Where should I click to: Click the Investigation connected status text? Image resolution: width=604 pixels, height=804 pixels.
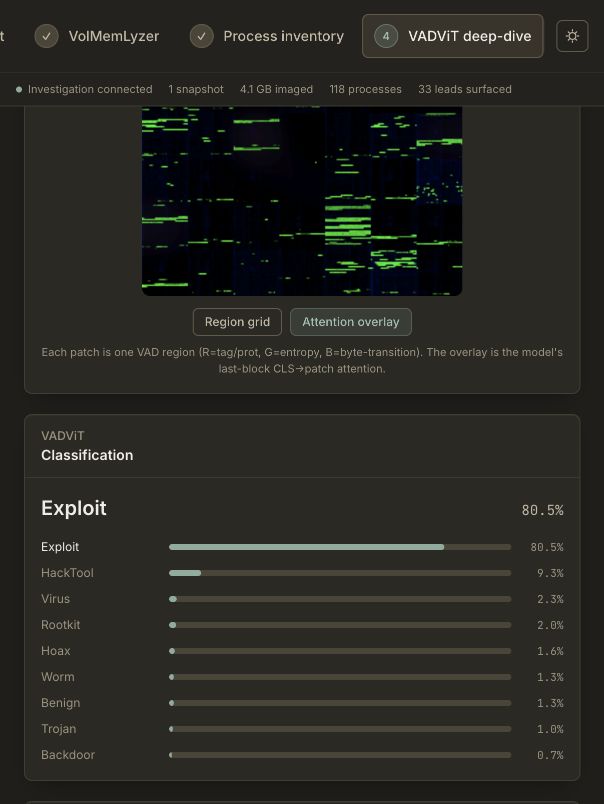(90, 89)
